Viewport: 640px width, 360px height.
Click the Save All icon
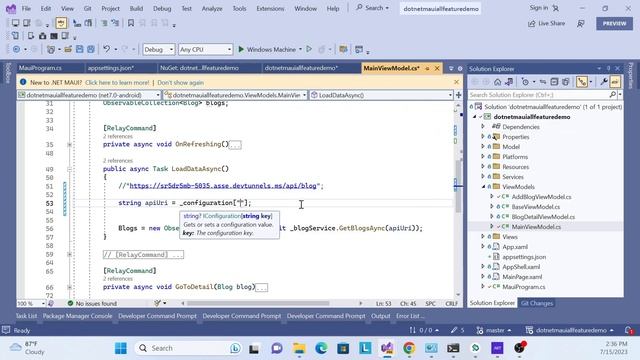click(91, 49)
